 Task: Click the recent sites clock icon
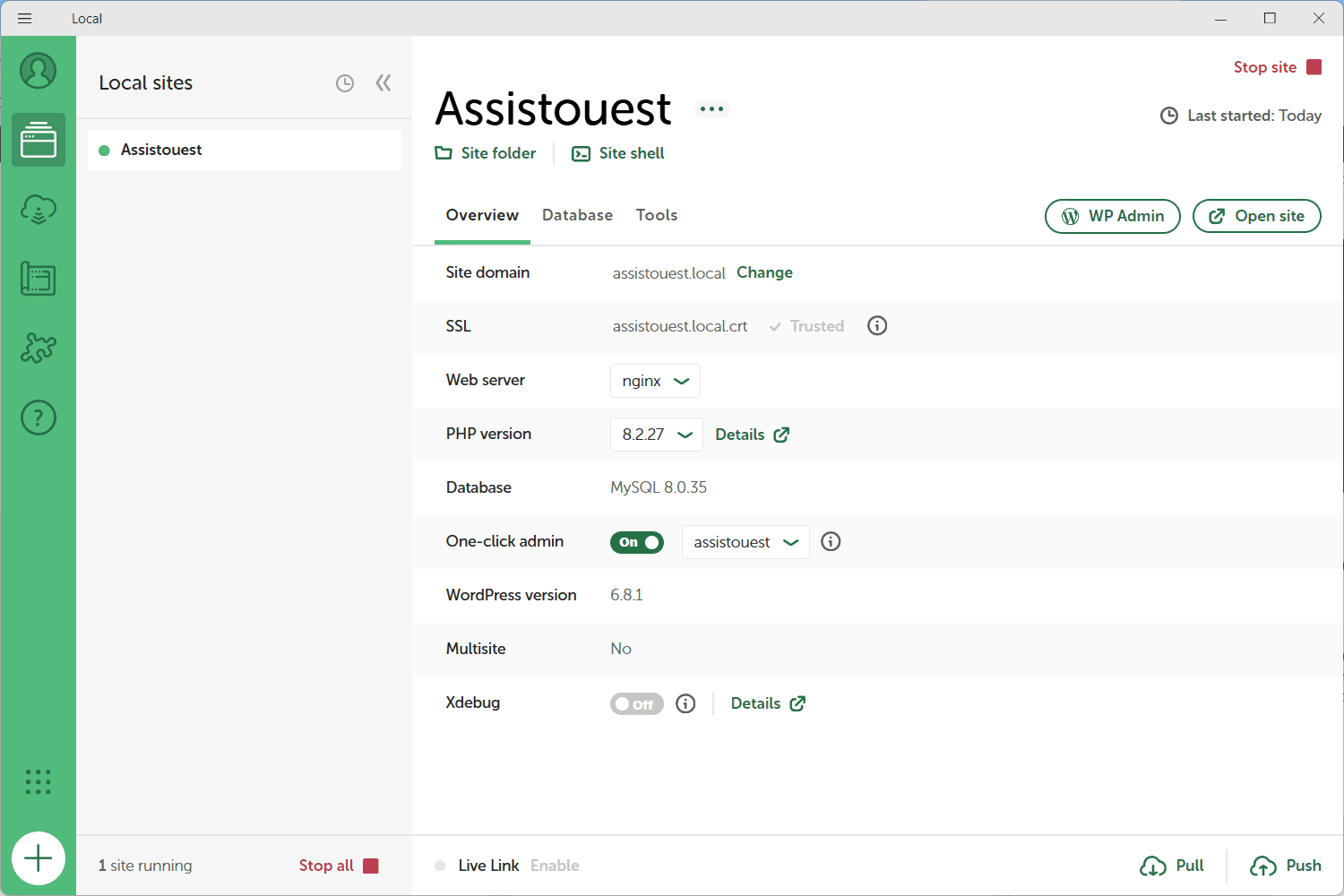[x=345, y=83]
